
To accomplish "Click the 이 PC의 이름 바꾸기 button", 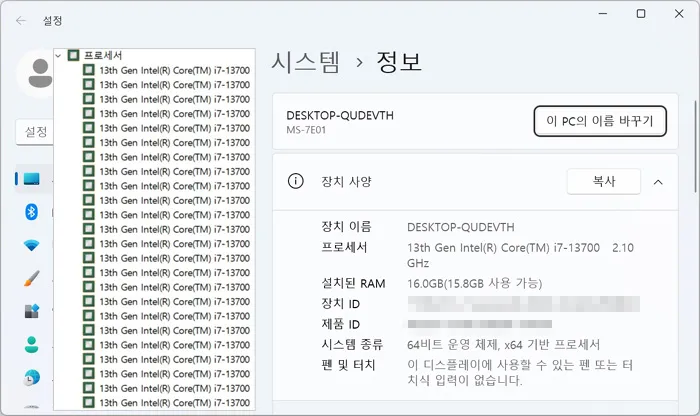I will coord(600,121).
